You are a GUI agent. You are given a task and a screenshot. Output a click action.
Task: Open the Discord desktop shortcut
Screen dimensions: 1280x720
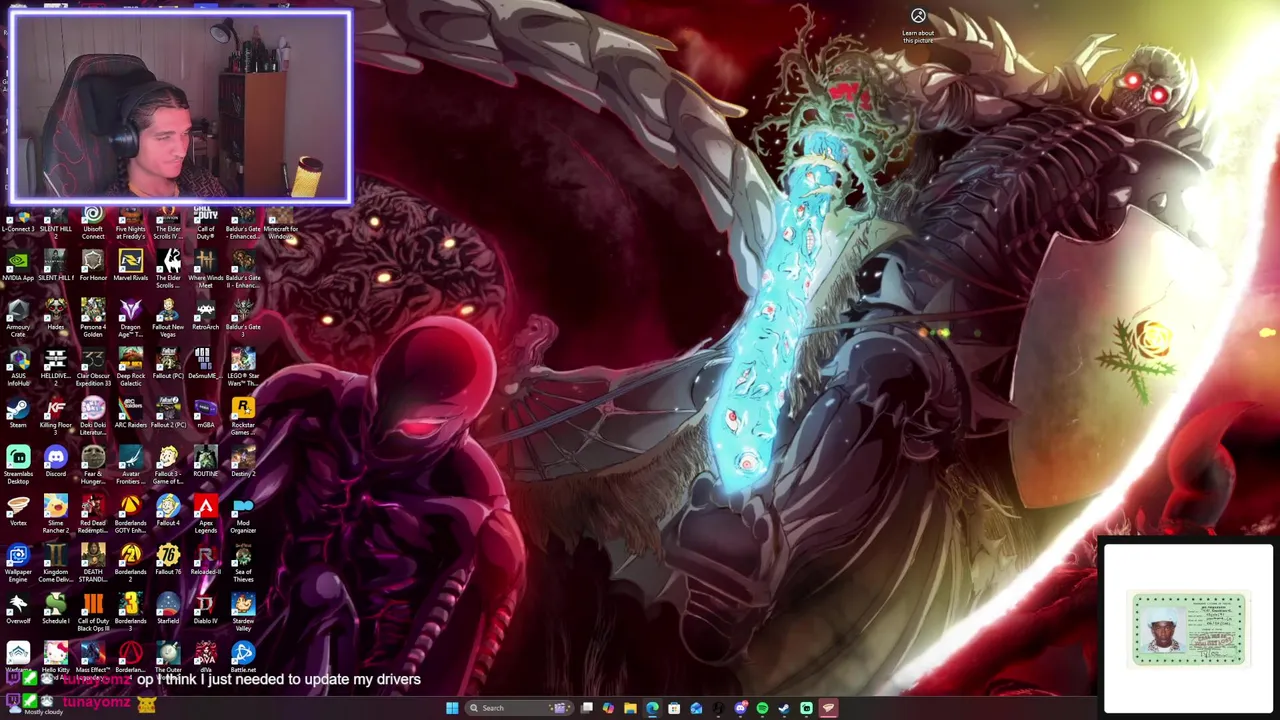[55, 463]
